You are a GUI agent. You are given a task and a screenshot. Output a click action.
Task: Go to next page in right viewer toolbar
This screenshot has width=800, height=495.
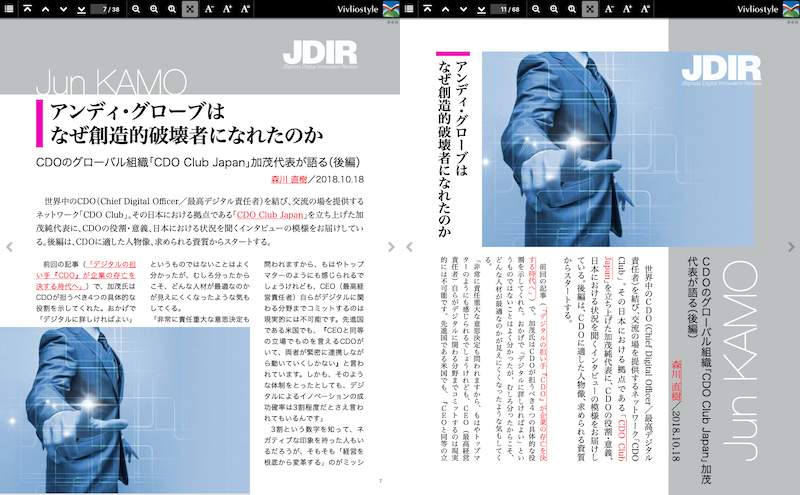[x=463, y=9]
